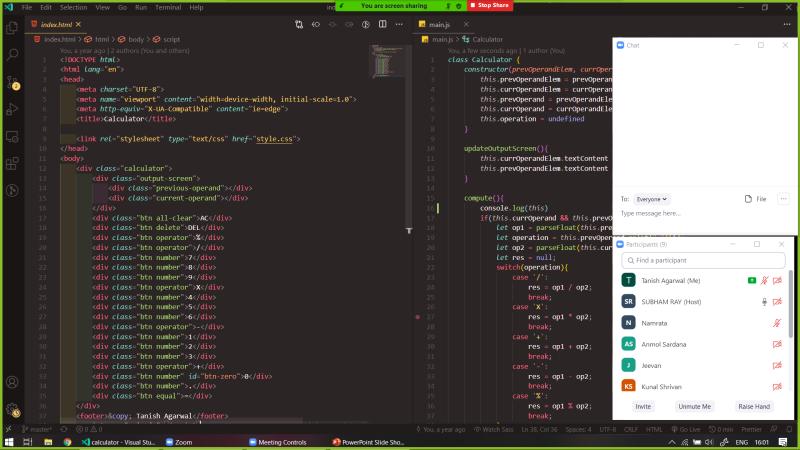The image size is (800, 450).
Task: Open the Run menu
Action: point(141,7)
